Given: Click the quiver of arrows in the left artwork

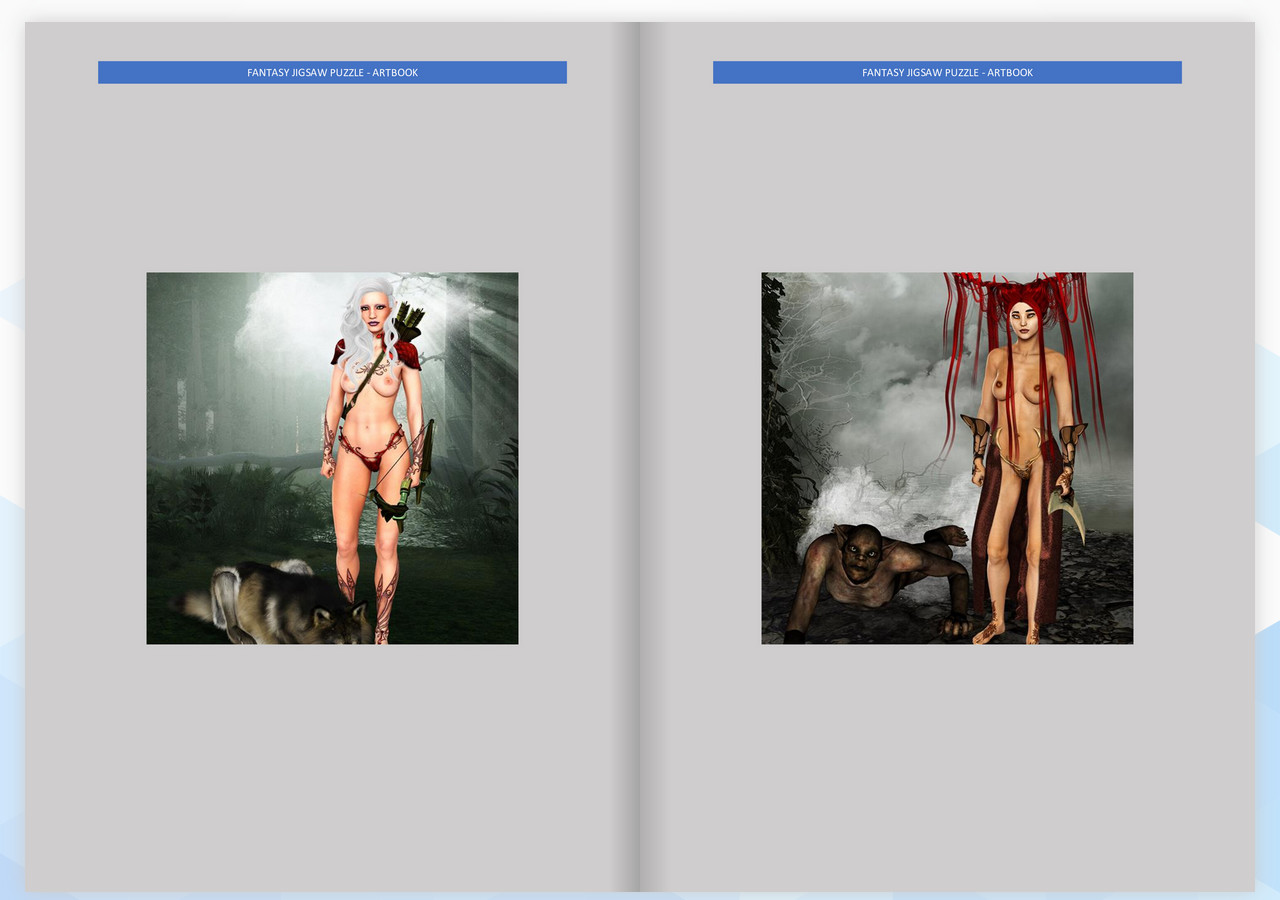Looking at the screenshot, I should (x=403, y=320).
